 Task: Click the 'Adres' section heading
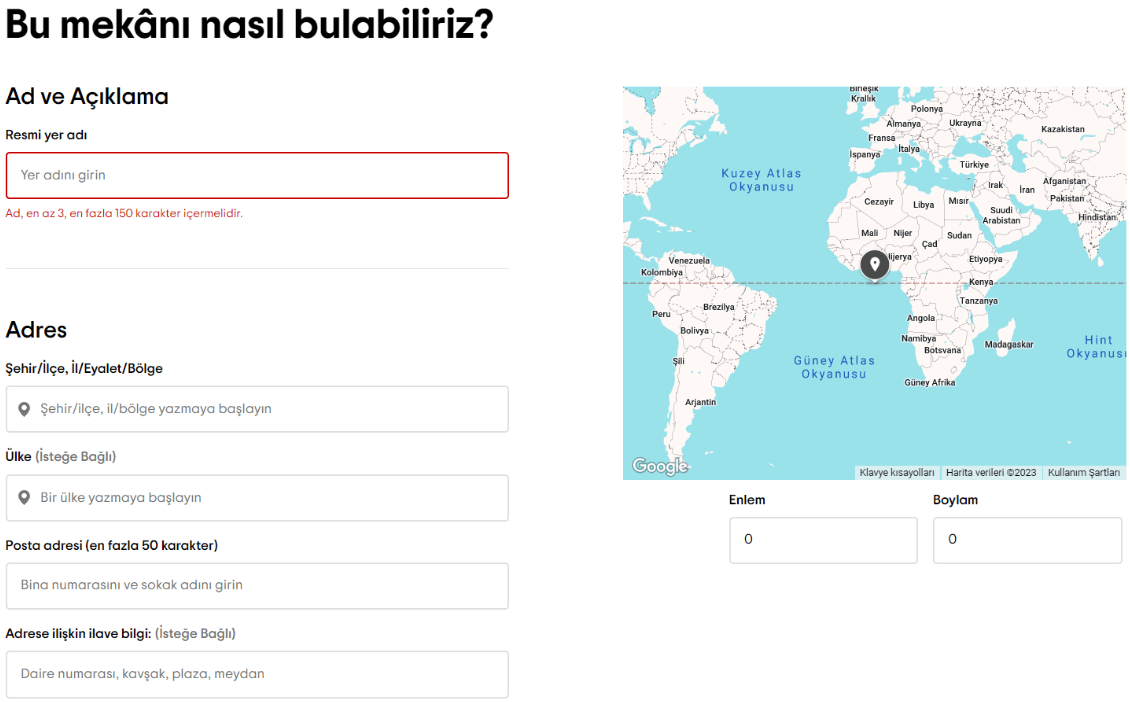pyautogui.click(x=36, y=330)
